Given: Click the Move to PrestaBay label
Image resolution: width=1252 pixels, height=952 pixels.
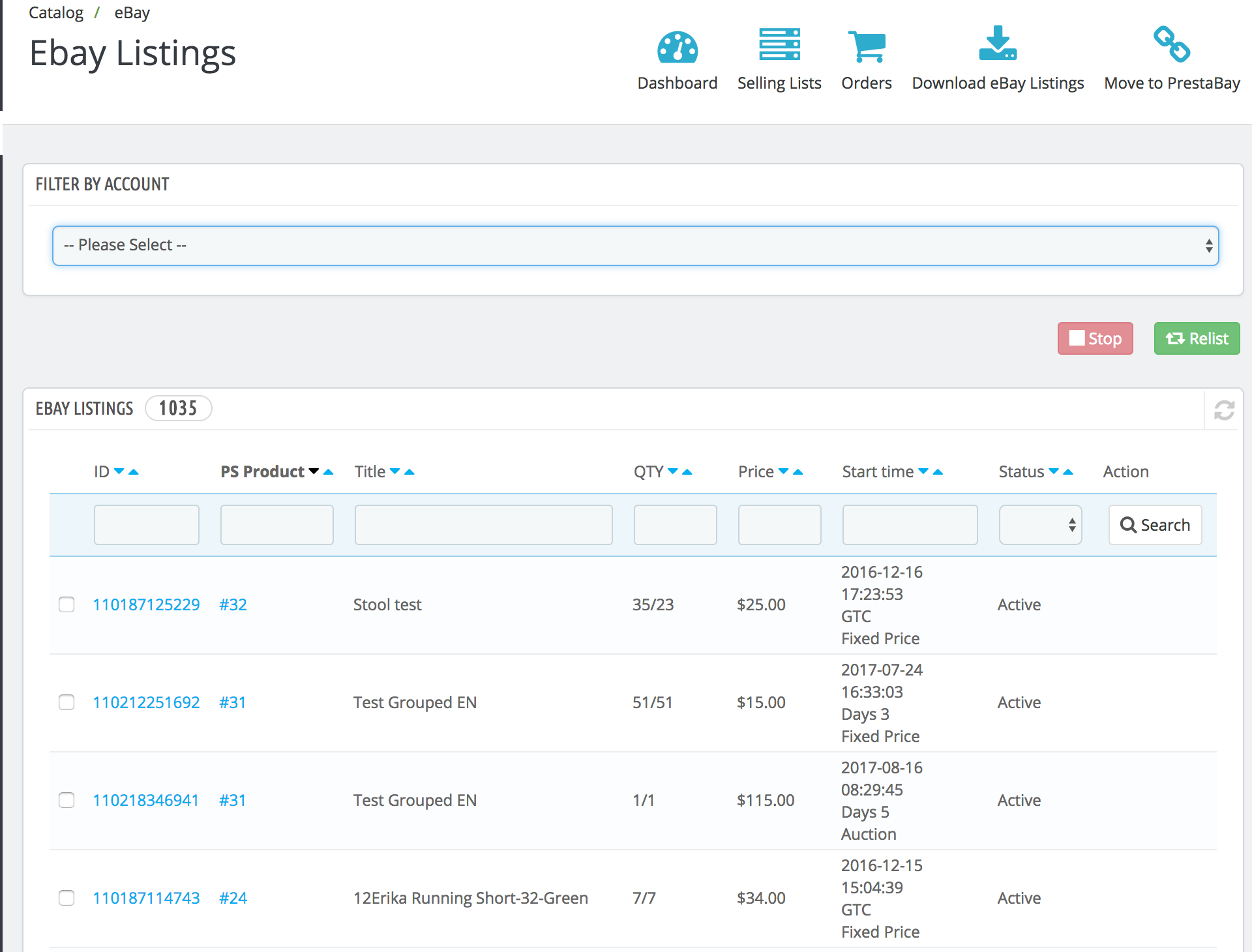Looking at the screenshot, I should (1172, 83).
